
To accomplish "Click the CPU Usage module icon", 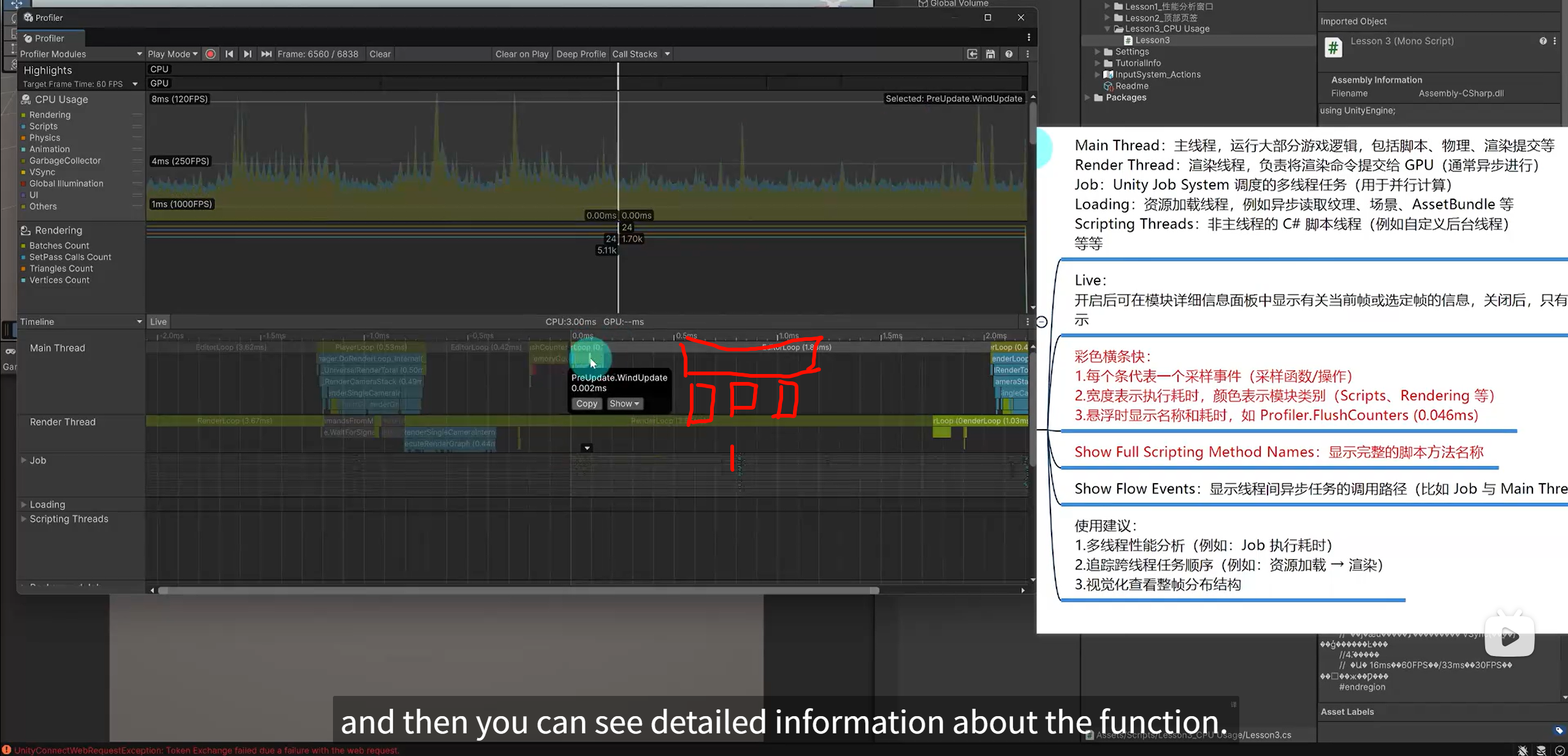I will click(x=26, y=99).
